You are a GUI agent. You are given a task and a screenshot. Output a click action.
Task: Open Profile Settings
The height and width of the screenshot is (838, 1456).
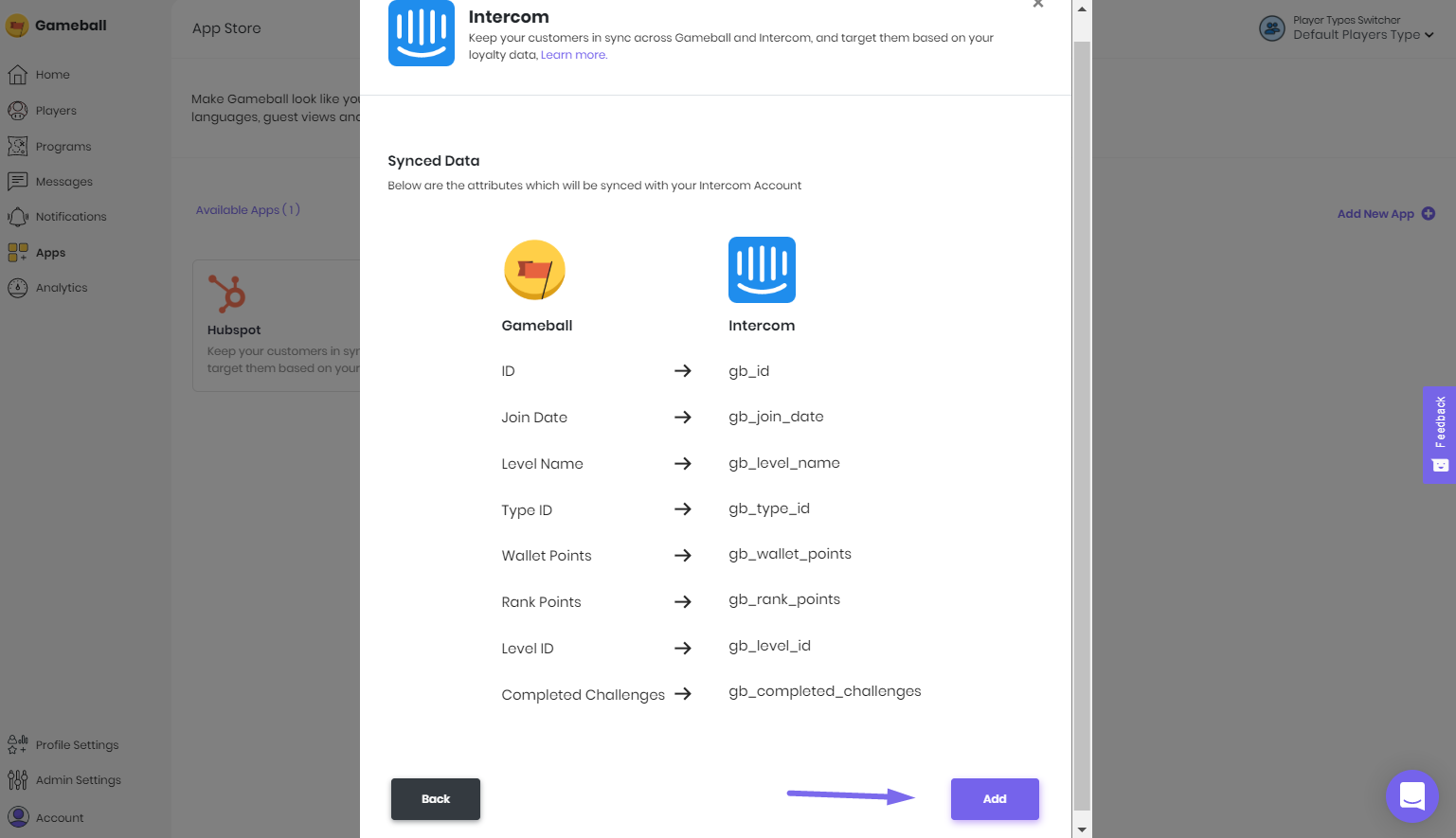pyautogui.click(x=77, y=745)
